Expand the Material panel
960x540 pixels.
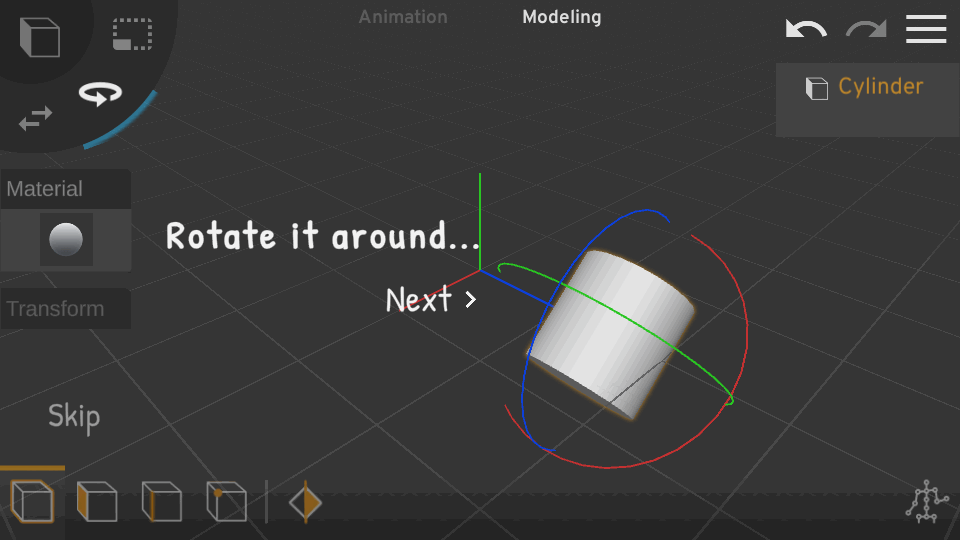pyautogui.click(x=65, y=189)
